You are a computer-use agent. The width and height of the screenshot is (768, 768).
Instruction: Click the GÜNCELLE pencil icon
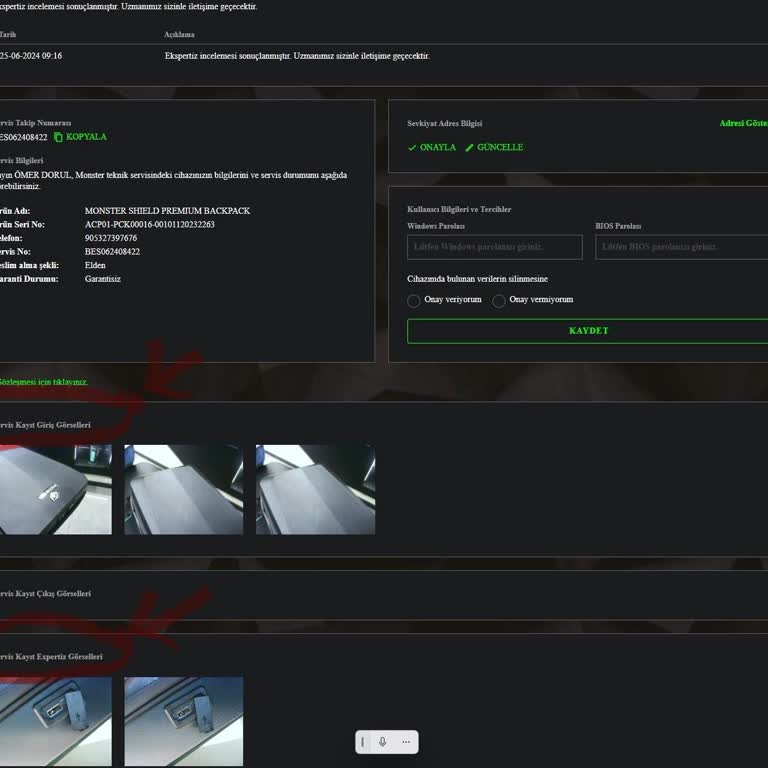point(470,148)
